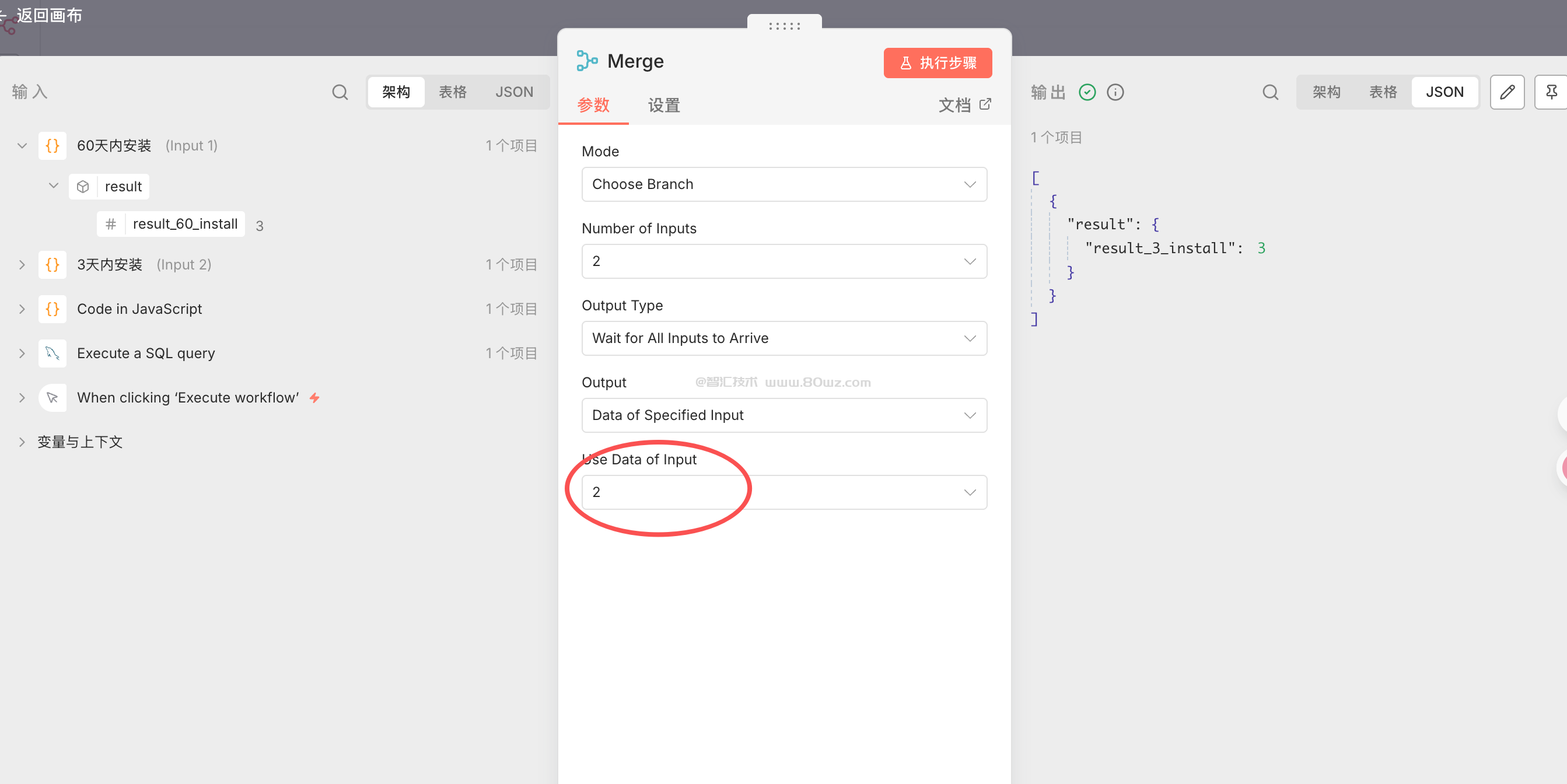Screen dimensions: 1567x784
Task: Switch input view to 表格
Action: (x=452, y=92)
